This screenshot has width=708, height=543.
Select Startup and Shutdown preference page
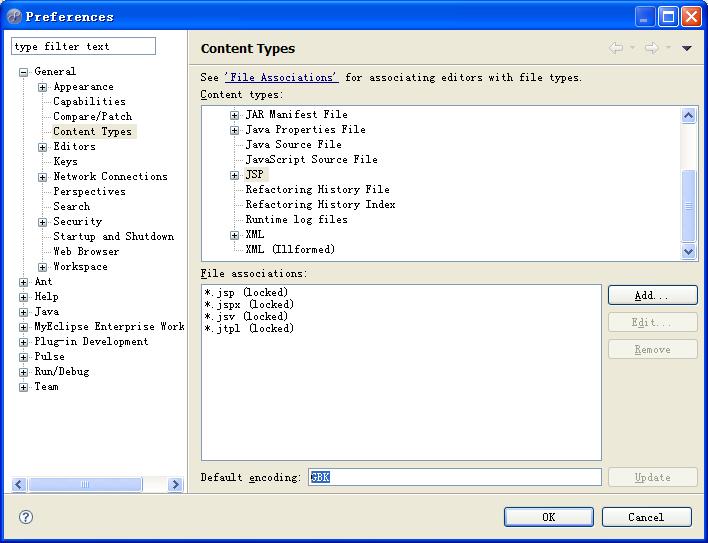coord(113,237)
